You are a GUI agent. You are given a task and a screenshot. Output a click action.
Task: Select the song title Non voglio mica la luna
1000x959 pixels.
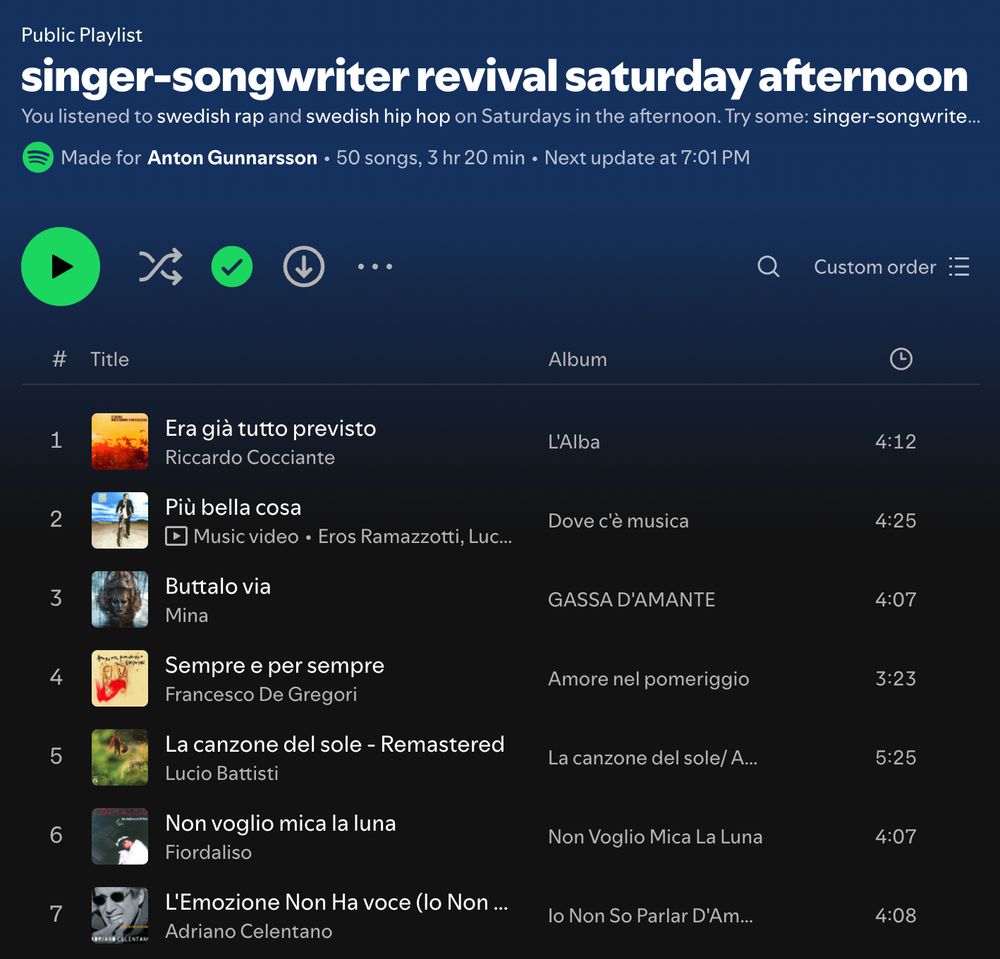click(281, 824)
